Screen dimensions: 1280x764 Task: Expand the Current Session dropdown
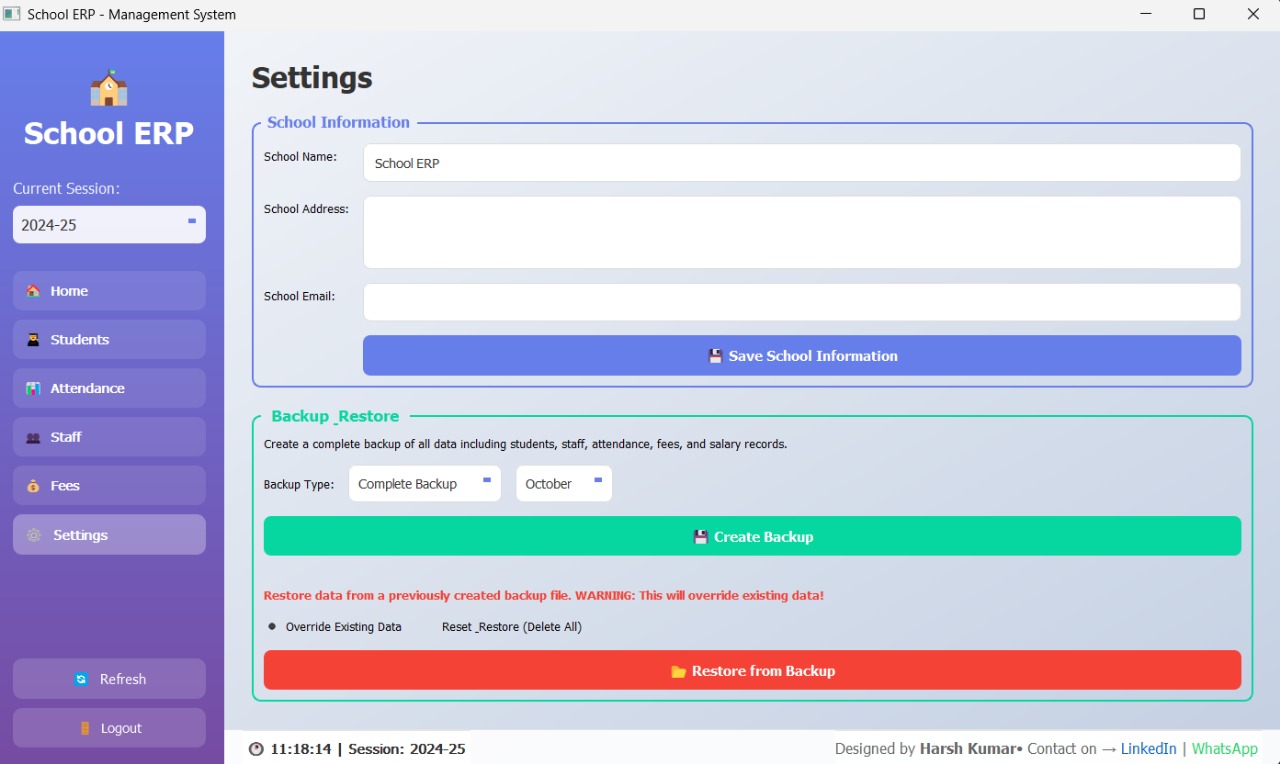[109, 225]
